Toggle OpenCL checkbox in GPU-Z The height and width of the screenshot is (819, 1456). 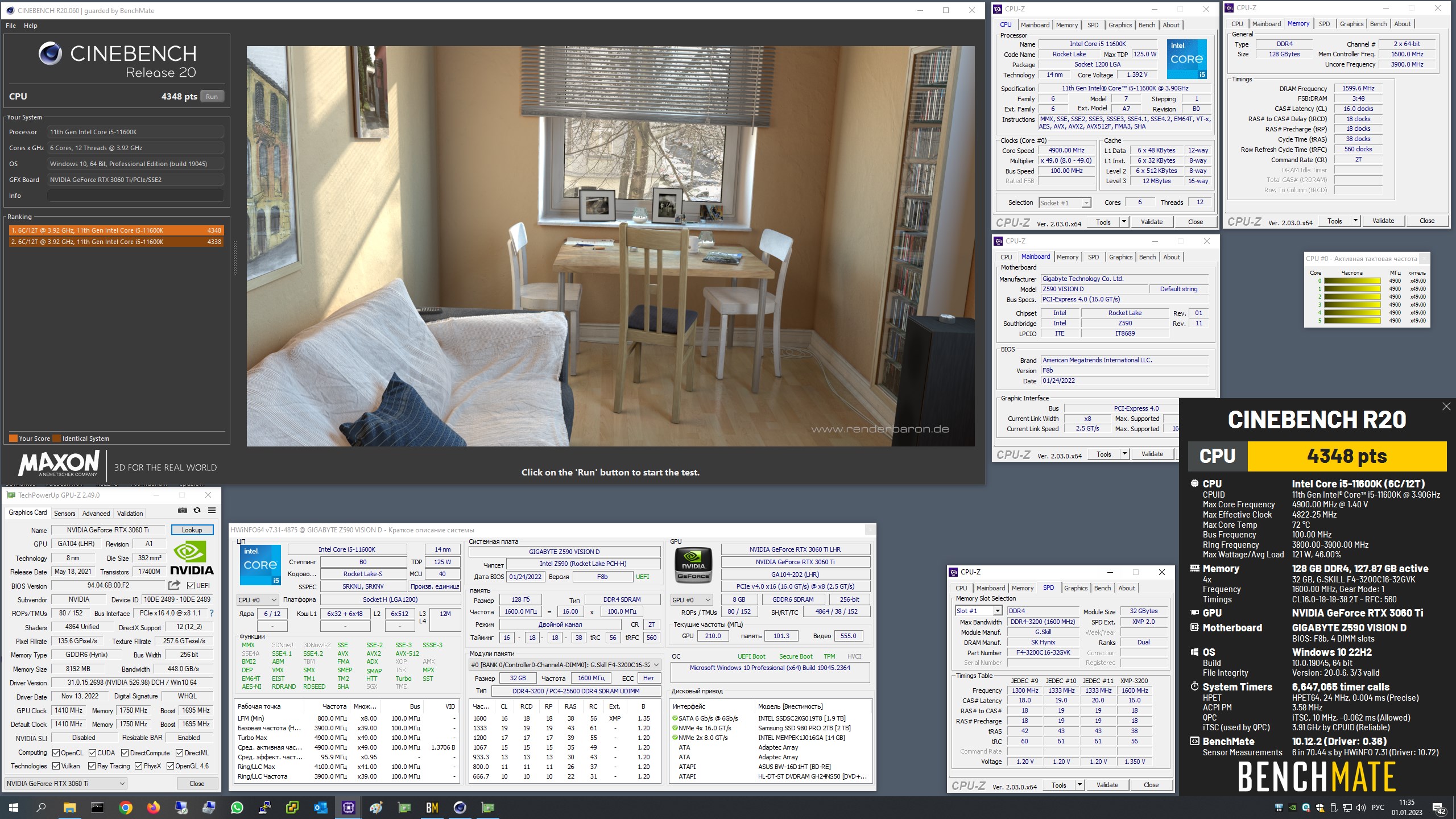pos(56,752)
